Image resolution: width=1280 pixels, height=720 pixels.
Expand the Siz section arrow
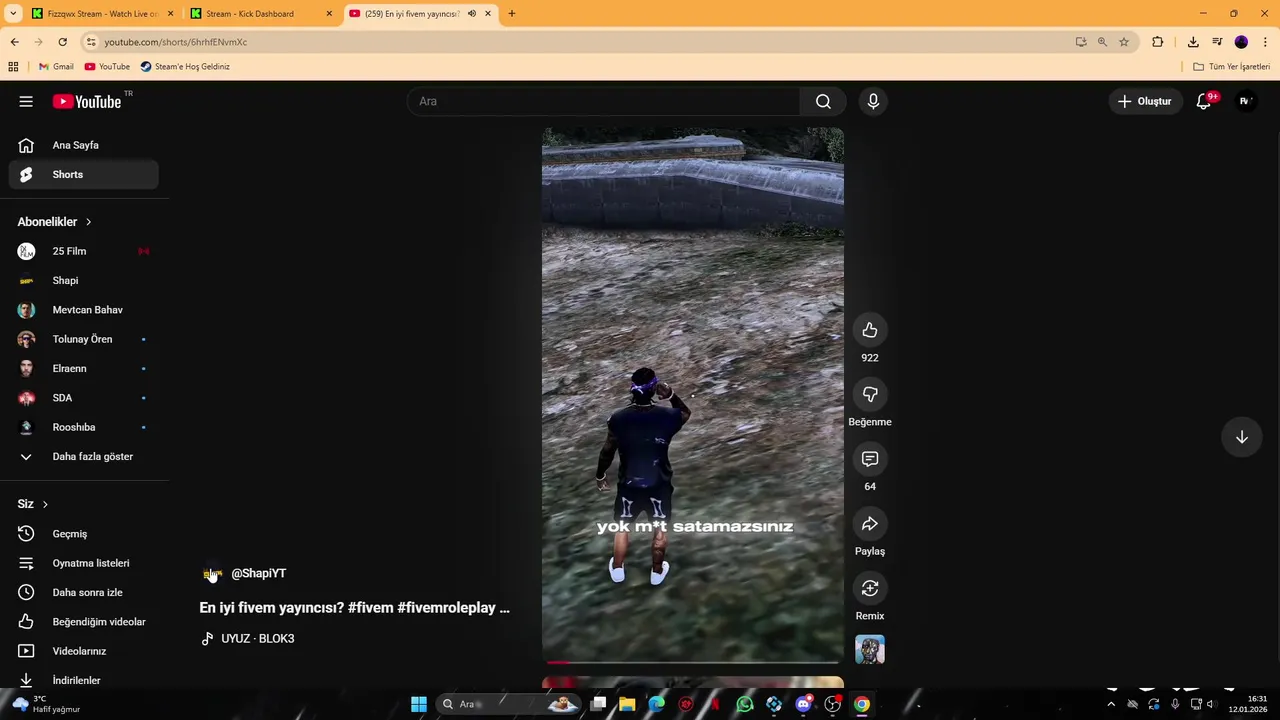[x=45, y=504]
